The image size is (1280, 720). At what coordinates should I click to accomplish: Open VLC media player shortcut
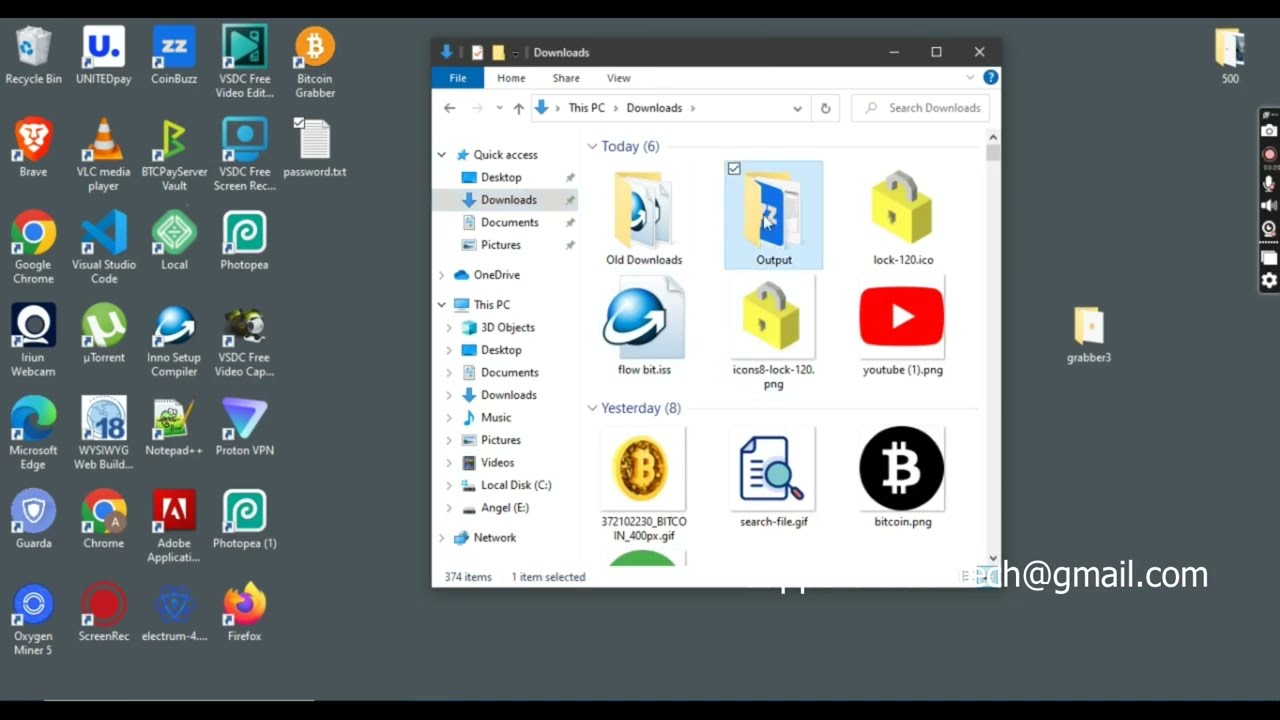[x=104, y=155]
